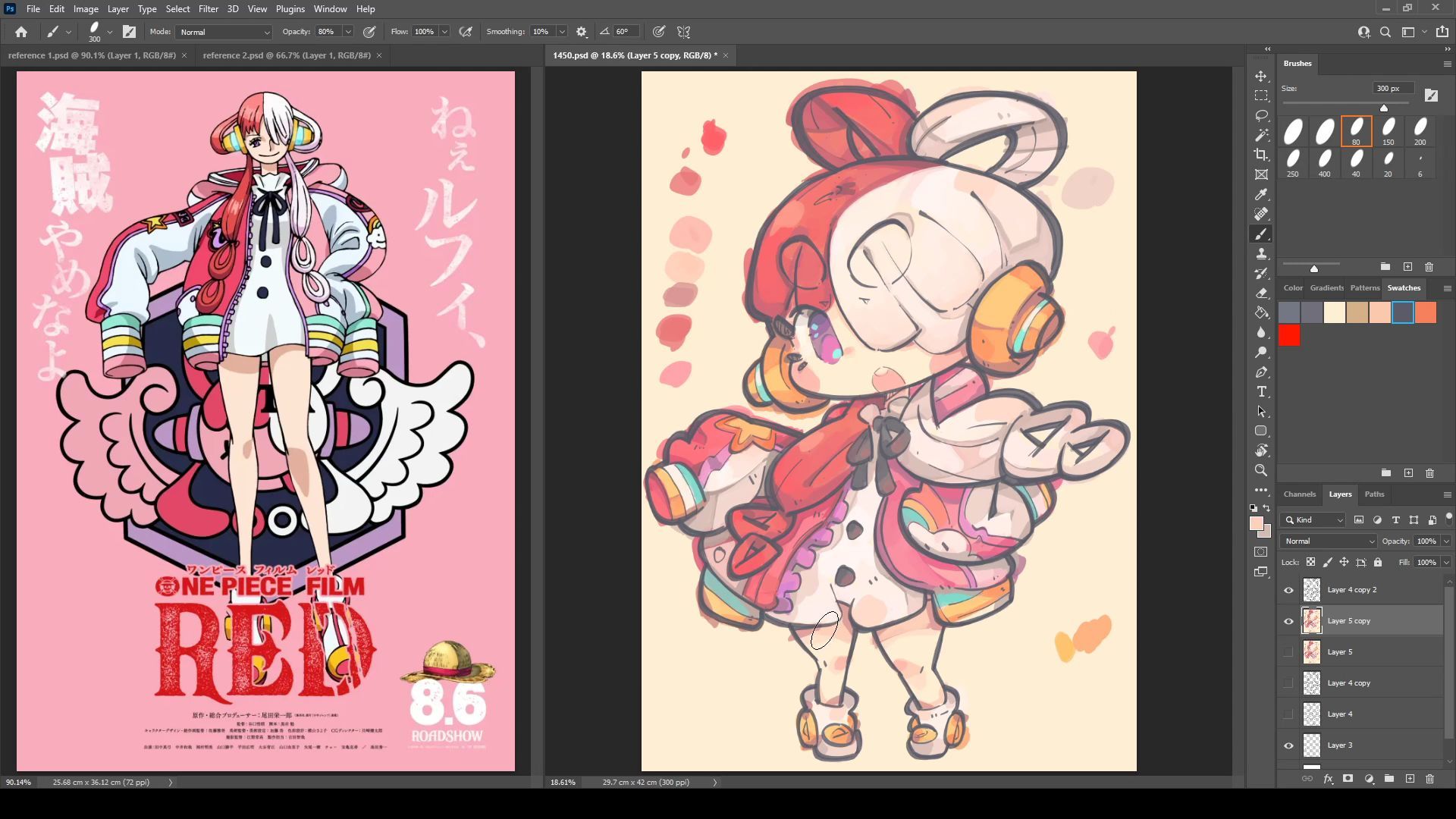1456x819 pixels.
Task: Switch to Channels panel tab
Action: pyautogui.click(x=1299, y=494)
